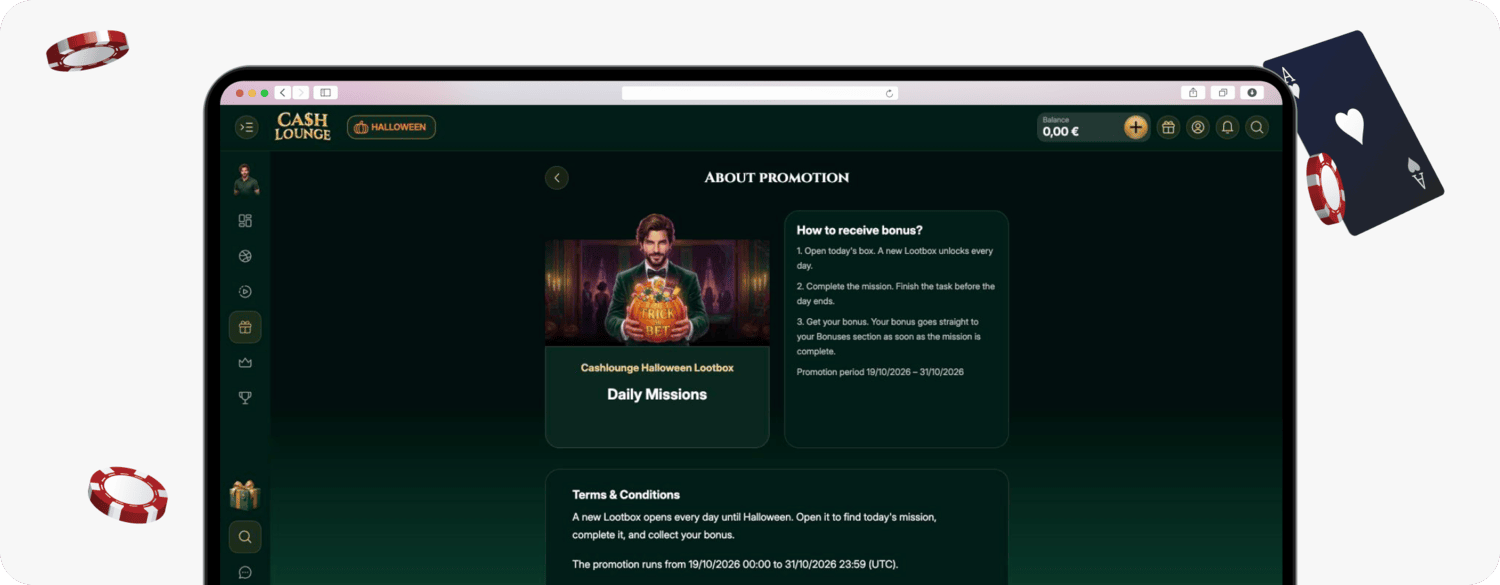Image resolution: width=1500 pixels, height=585 pixels.
Task: Click the About Promotion page title
Action: [777, 178]
